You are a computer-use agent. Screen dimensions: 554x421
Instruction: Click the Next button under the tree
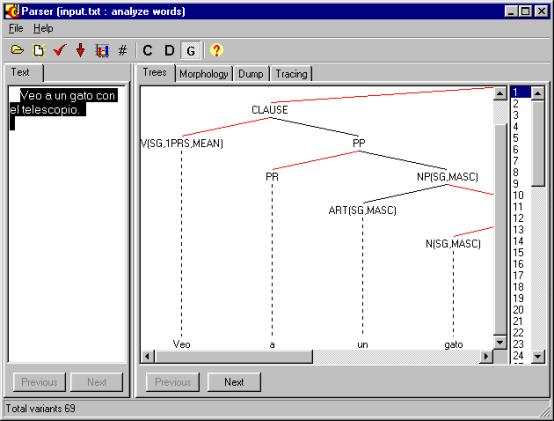[x=234, y=382]
